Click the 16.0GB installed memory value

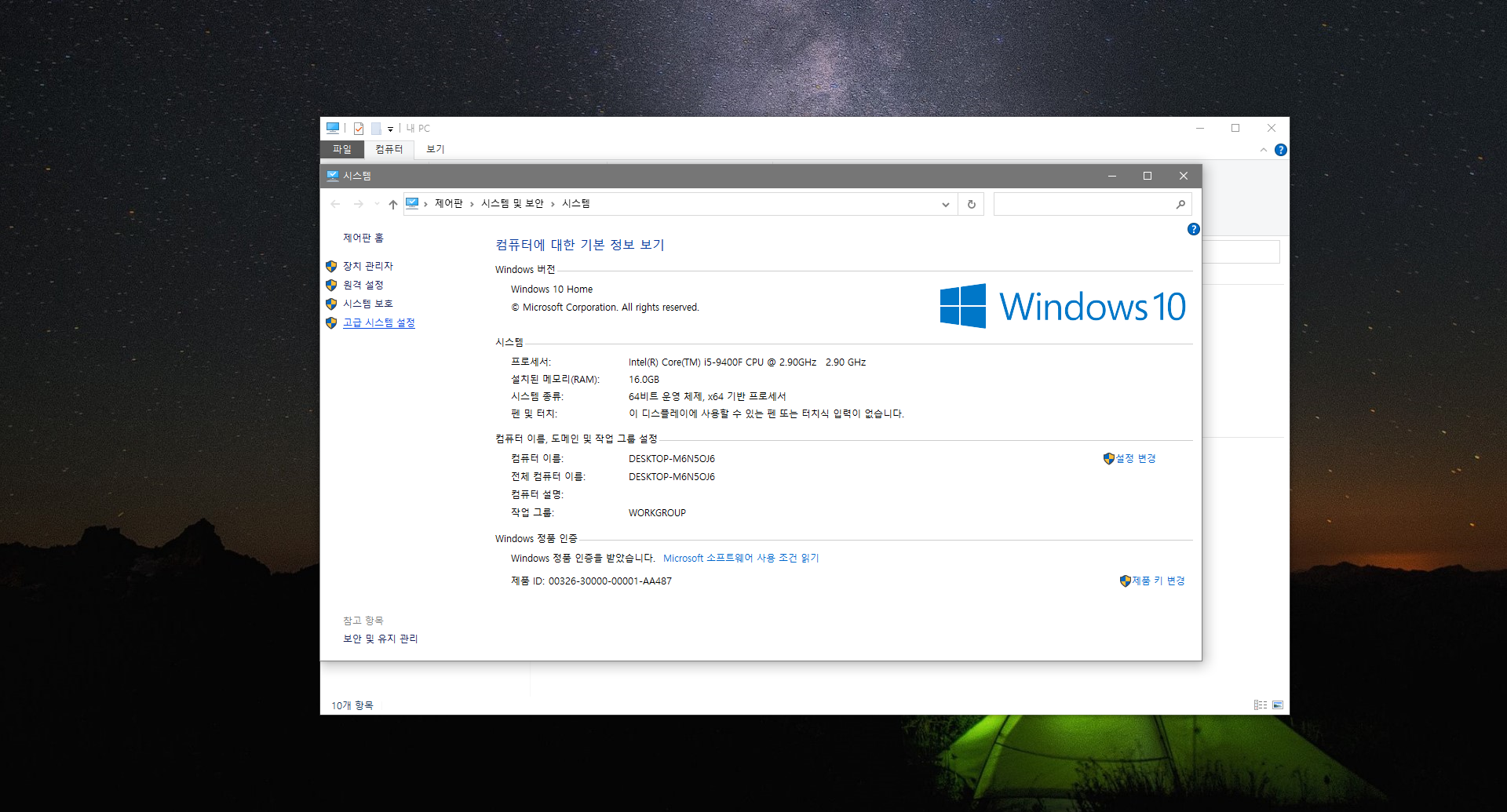(644, 380)
